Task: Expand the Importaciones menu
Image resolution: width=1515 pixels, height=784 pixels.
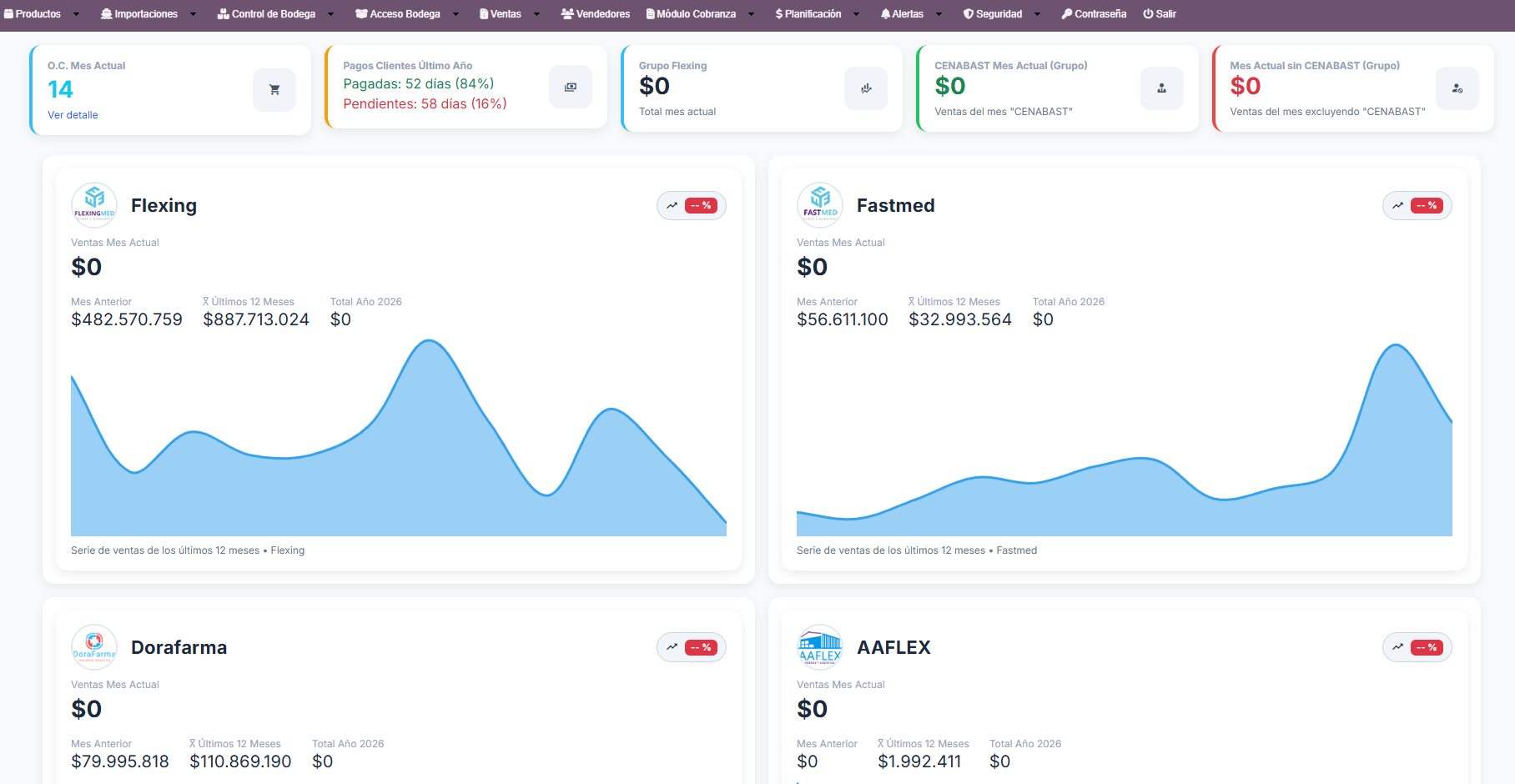Action: [148, 14]
